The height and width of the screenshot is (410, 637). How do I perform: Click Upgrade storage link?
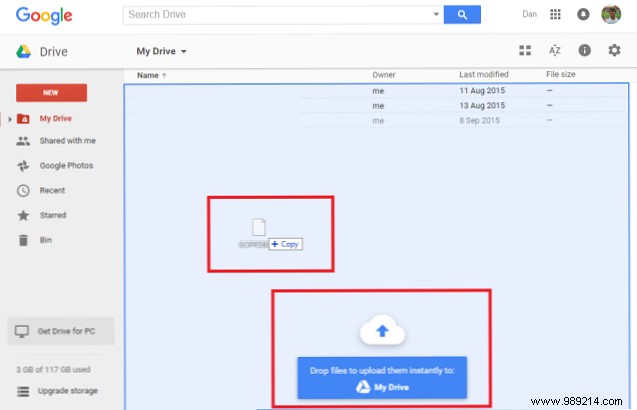coord(67,391)
